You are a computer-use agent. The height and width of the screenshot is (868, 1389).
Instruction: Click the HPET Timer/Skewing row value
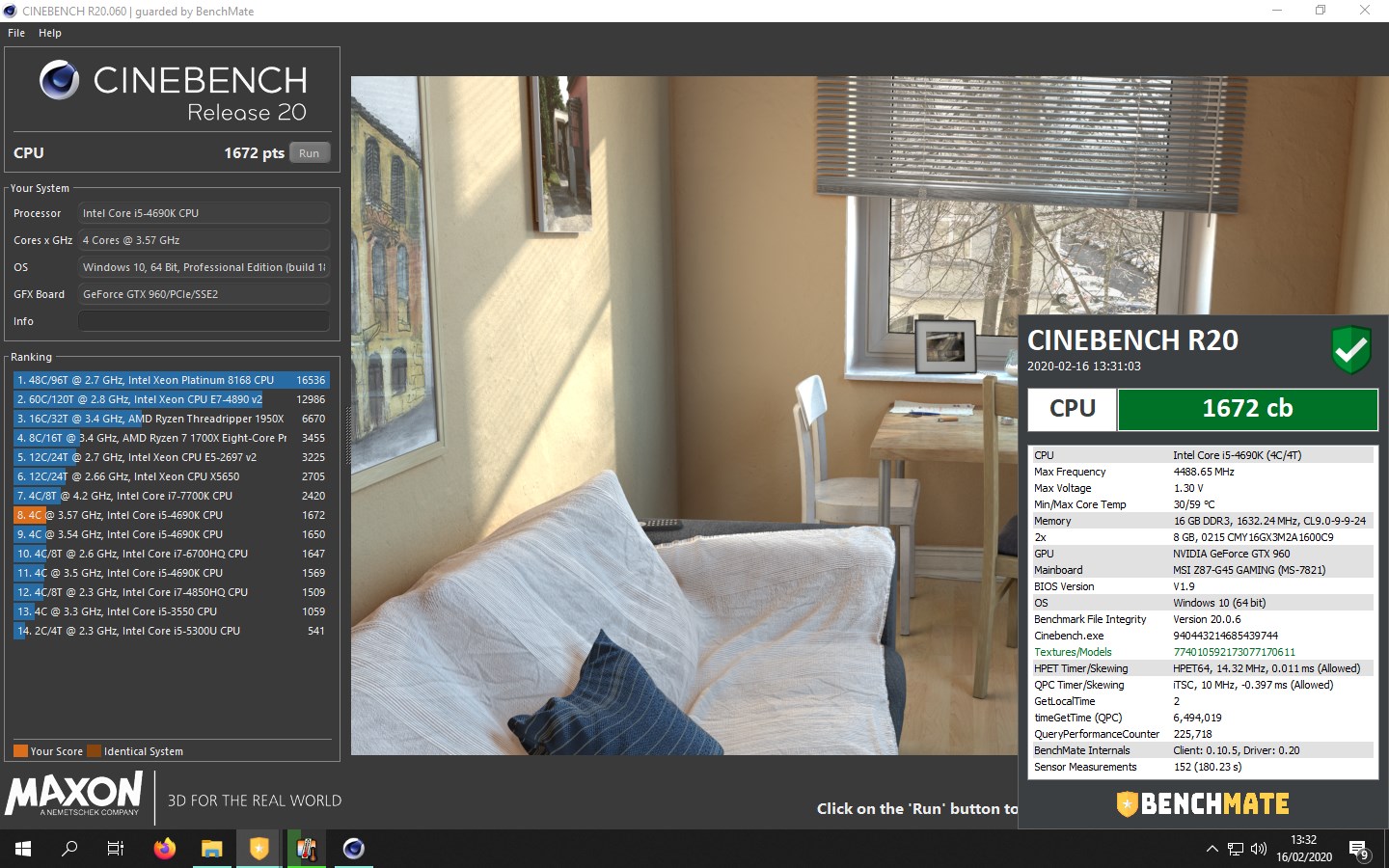pyautogui.click(x=1266, y=668)
